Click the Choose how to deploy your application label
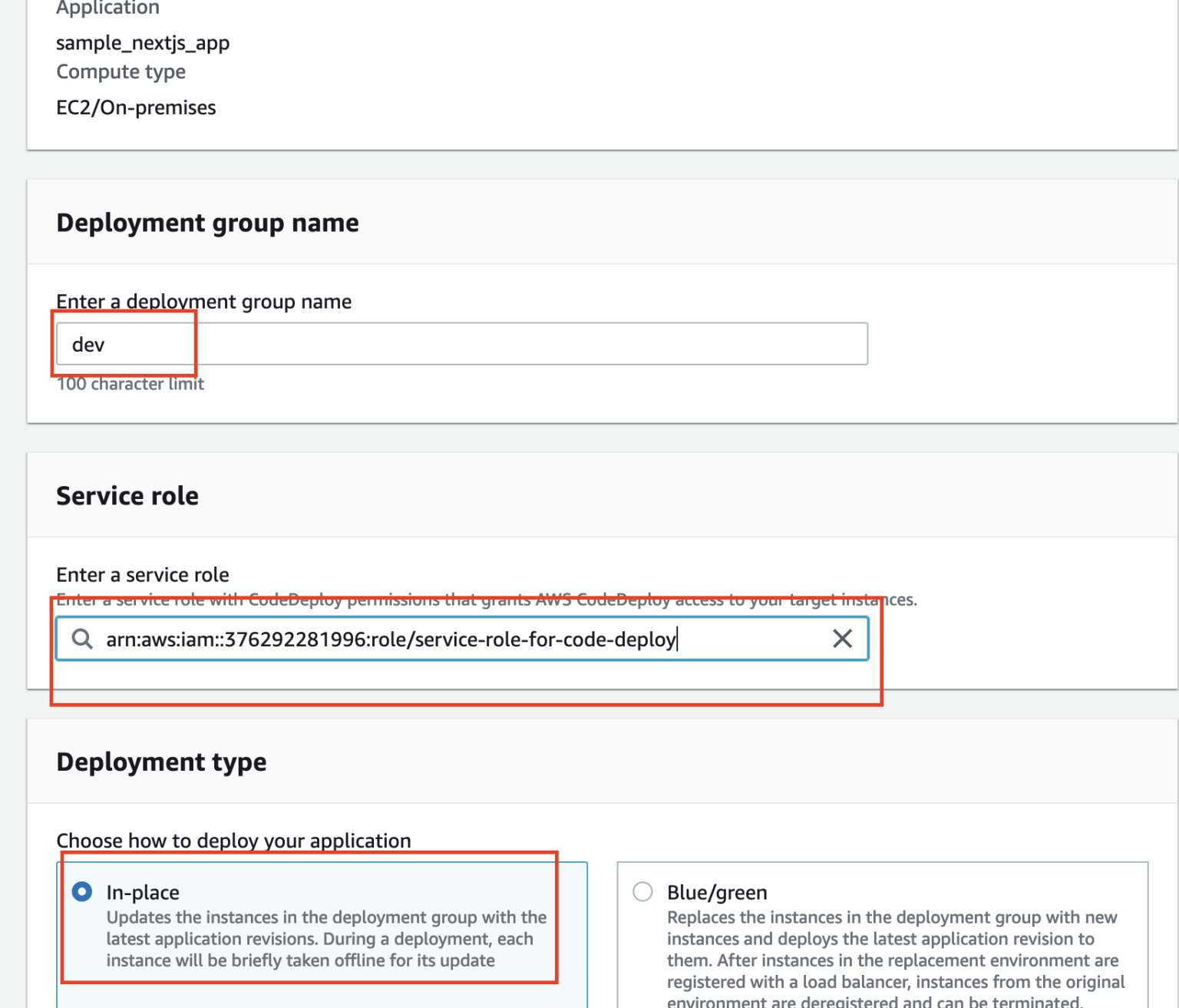 [233, 841]
